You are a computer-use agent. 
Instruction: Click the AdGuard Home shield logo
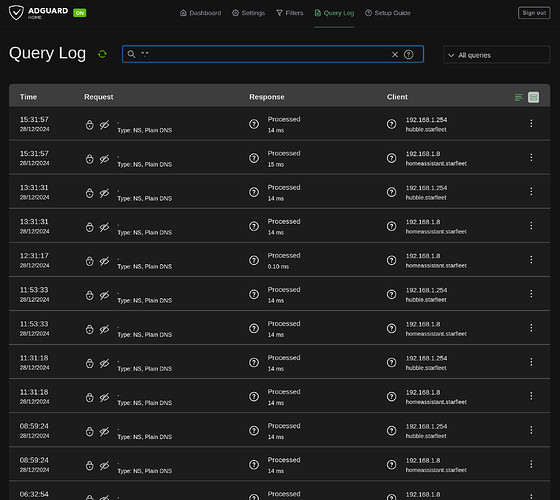[16, 12]
